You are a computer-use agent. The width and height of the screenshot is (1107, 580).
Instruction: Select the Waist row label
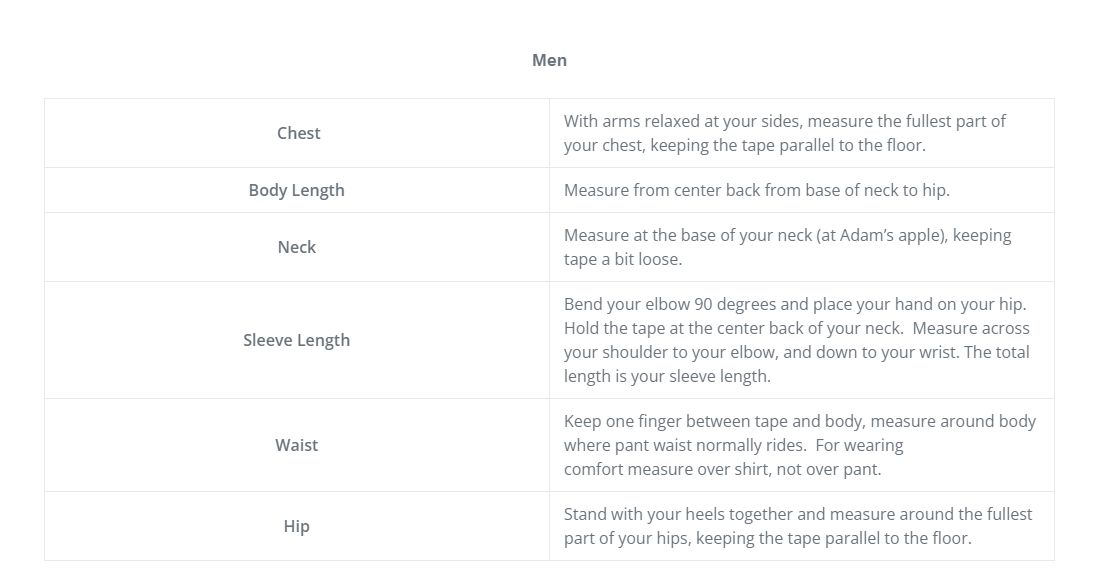click(x=296, y=445)
